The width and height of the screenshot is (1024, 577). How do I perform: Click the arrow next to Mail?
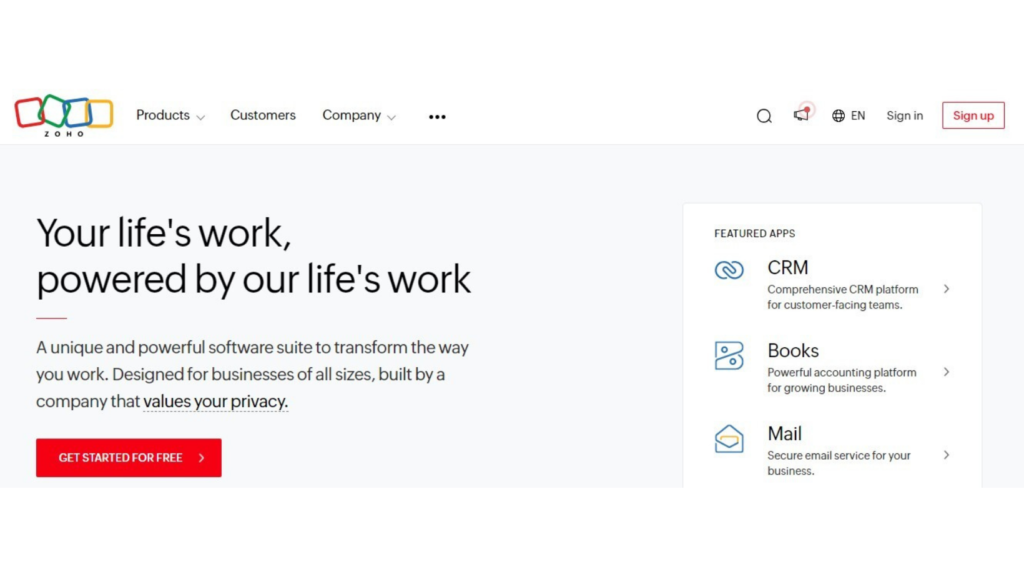[x=946, y=455]
